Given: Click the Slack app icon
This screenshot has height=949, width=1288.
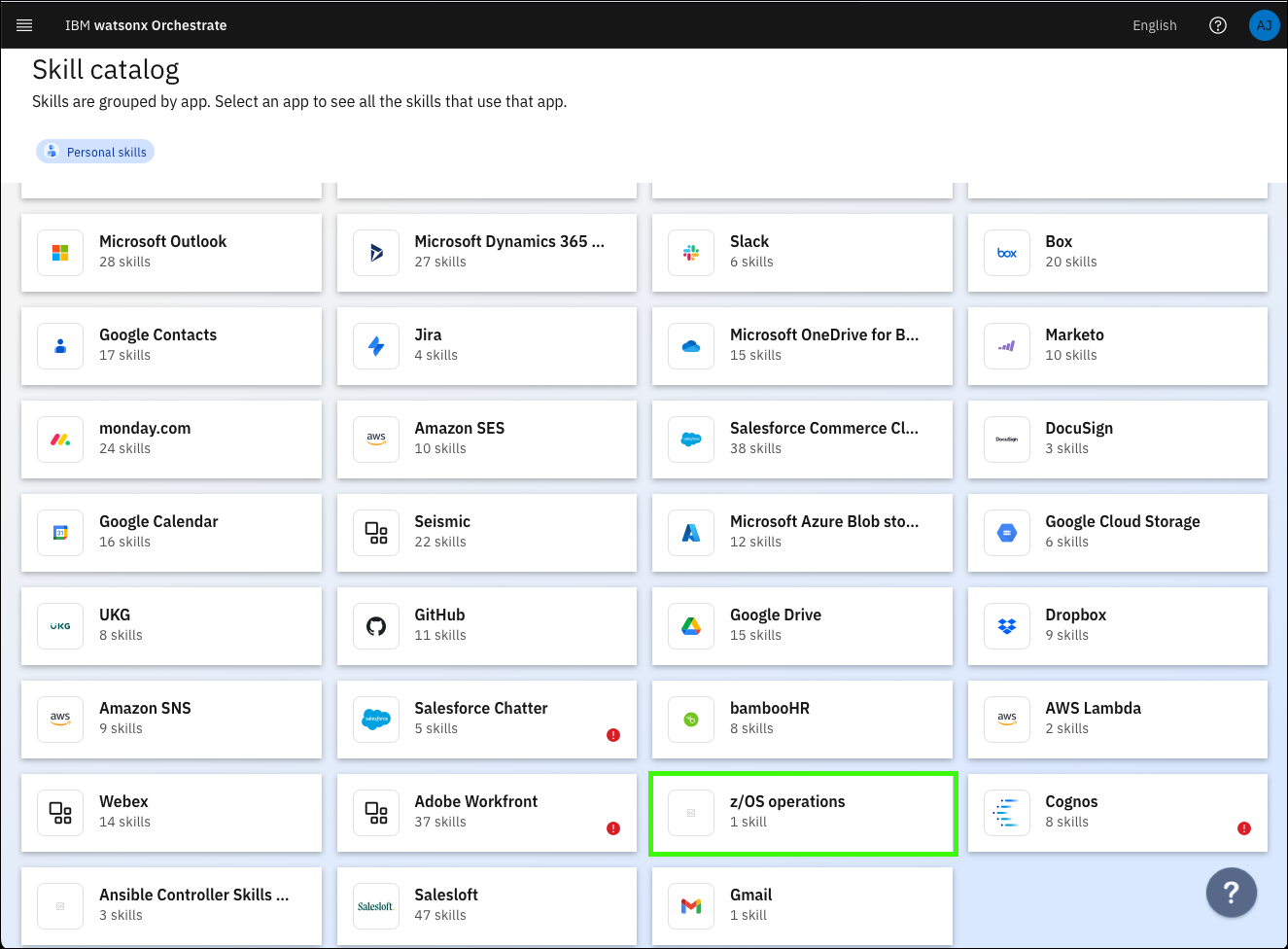Looking at the screenshot, I should (691, 253).
